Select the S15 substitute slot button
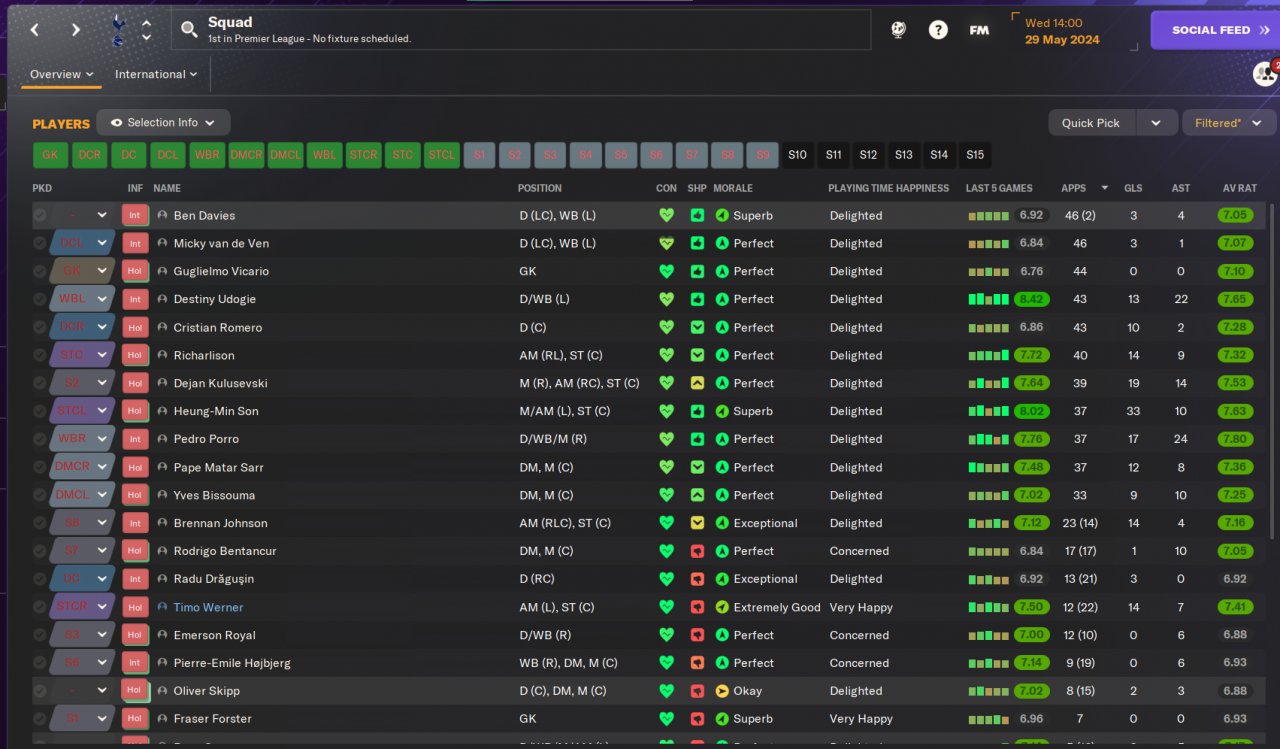The width and height of the screenshot is (1280, 749). coord(975,155)
